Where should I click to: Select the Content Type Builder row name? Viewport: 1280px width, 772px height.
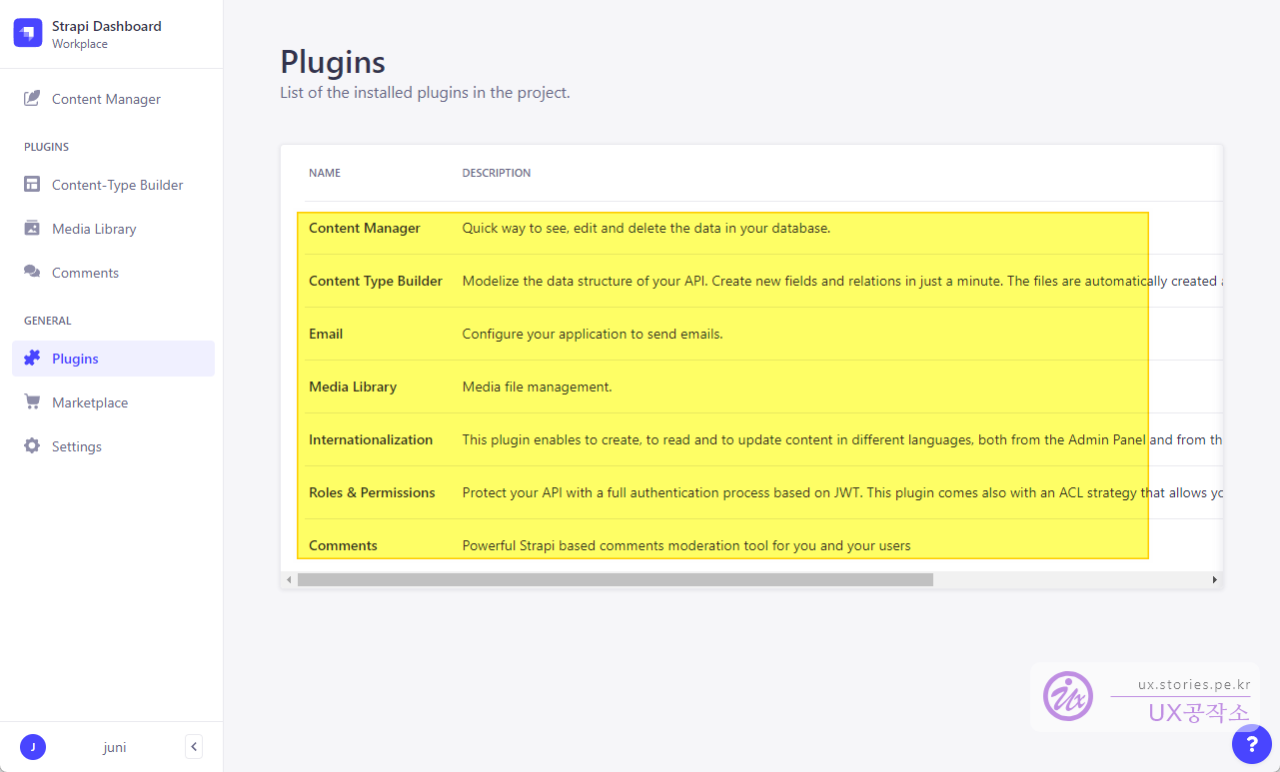click(375, 281)
